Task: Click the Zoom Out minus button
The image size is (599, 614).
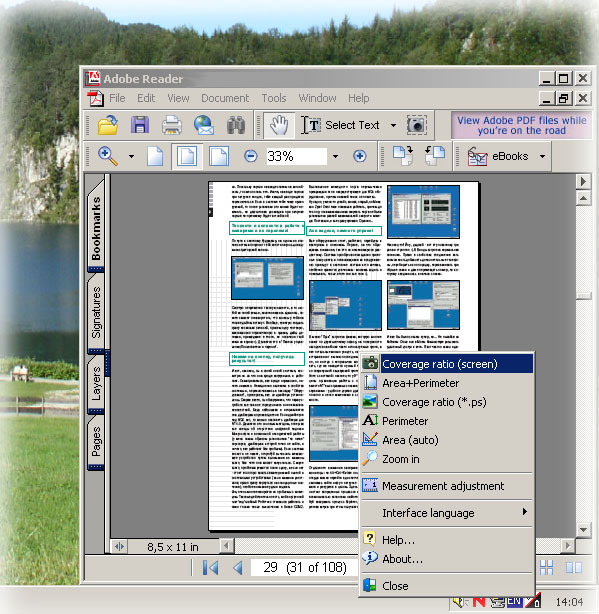Action: (251, 156)
